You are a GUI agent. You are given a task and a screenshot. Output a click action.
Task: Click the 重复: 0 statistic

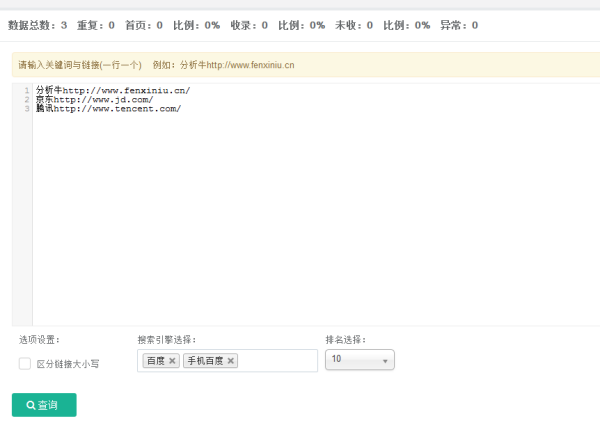96,25
